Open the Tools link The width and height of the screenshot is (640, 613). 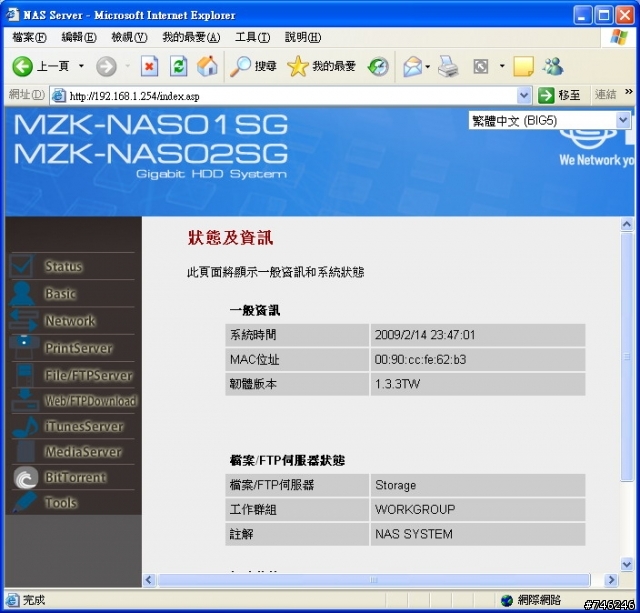pos(61,503)
